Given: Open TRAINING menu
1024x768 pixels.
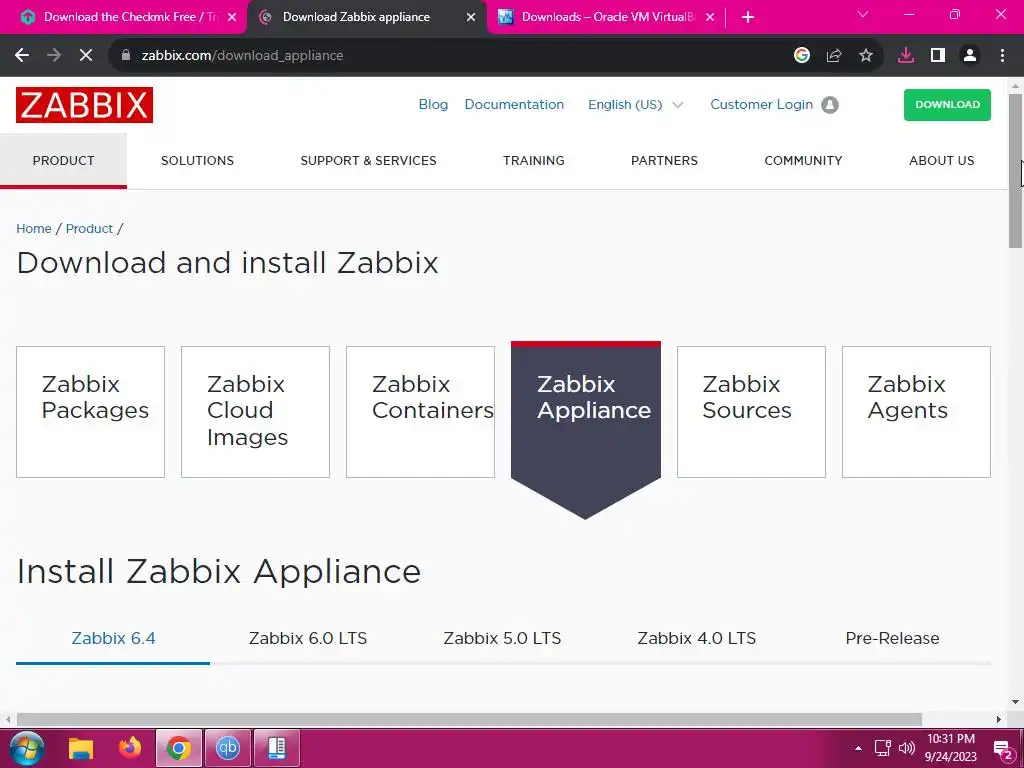Looking at the screenshot, I should [x=534, y=161].
